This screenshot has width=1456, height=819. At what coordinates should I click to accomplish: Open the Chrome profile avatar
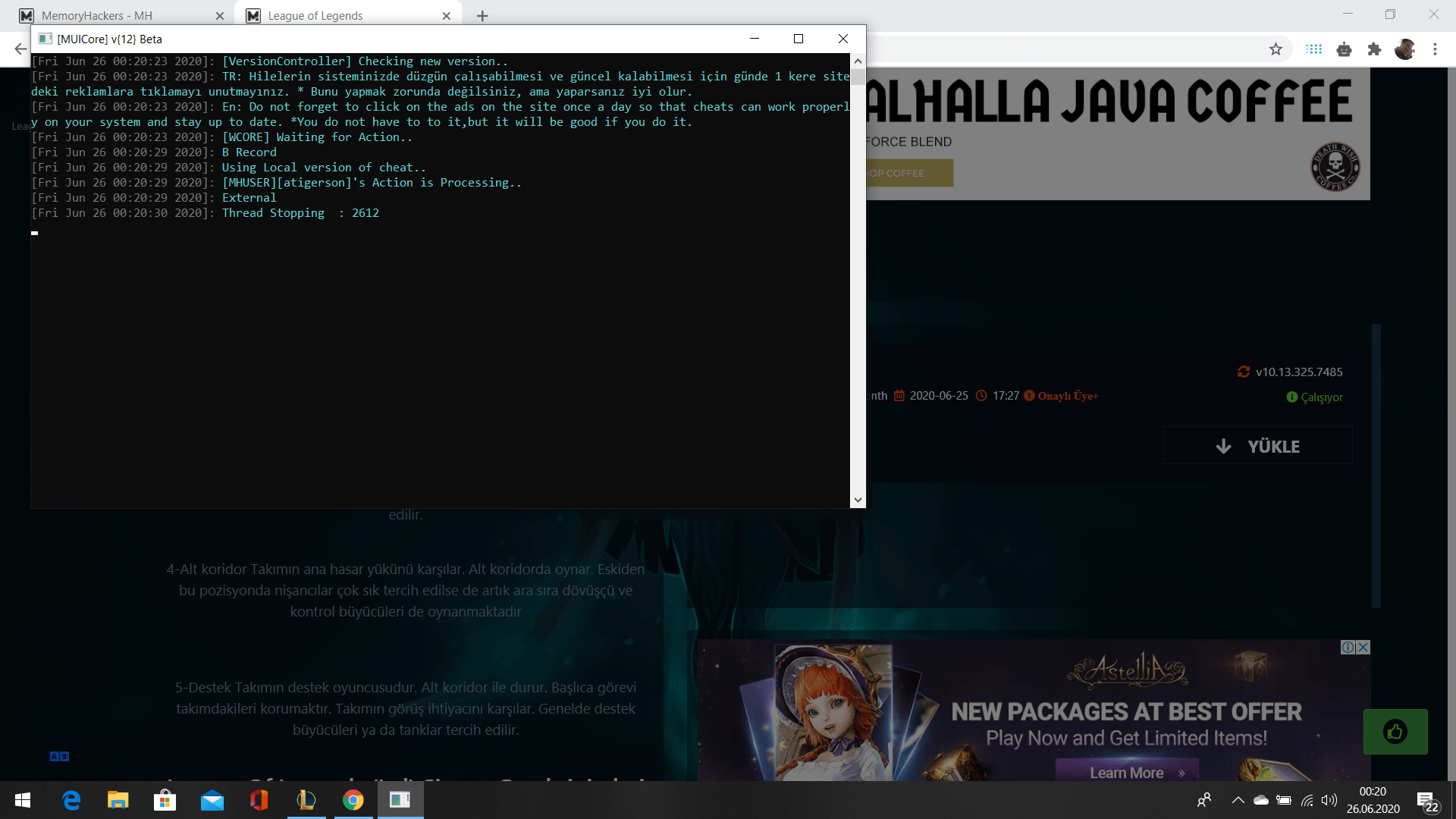(1404, 49)
